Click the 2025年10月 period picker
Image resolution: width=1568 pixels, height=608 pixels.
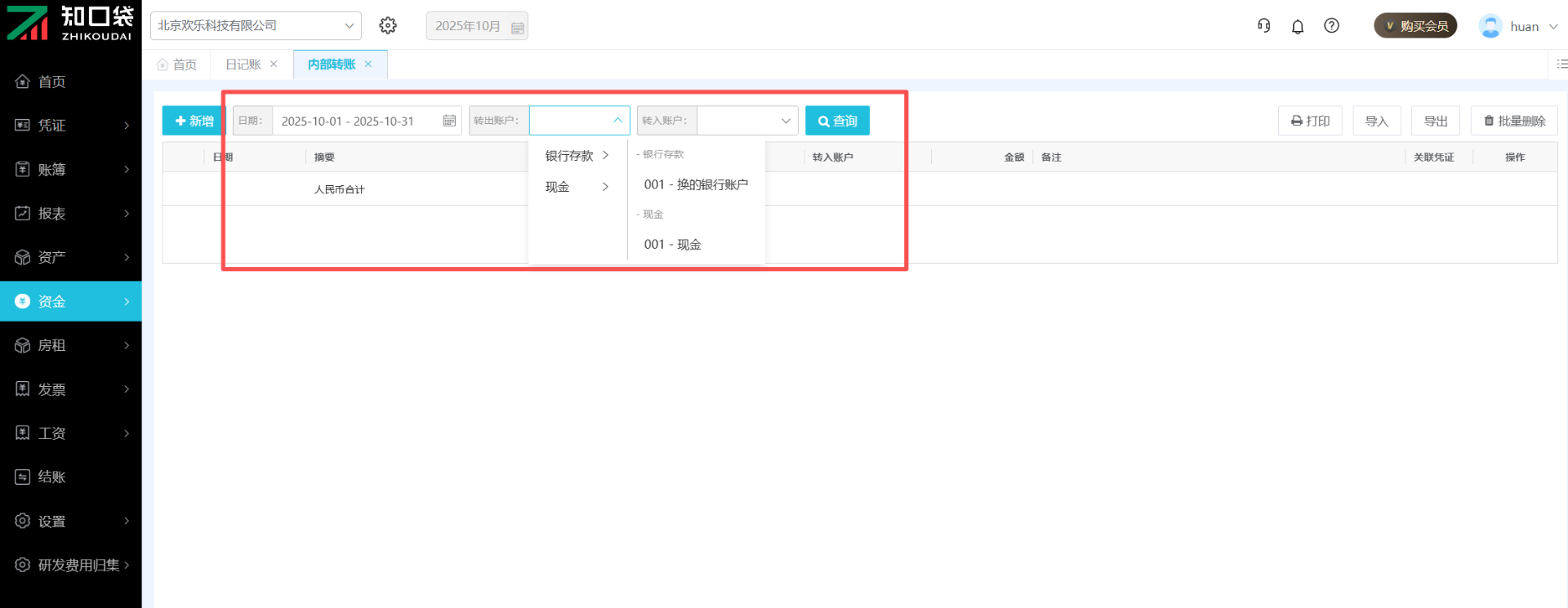point(477,26)
